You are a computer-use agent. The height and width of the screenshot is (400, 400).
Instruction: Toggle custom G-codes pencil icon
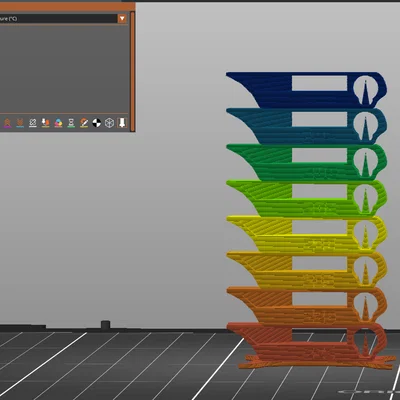click(x=84, y=123)
